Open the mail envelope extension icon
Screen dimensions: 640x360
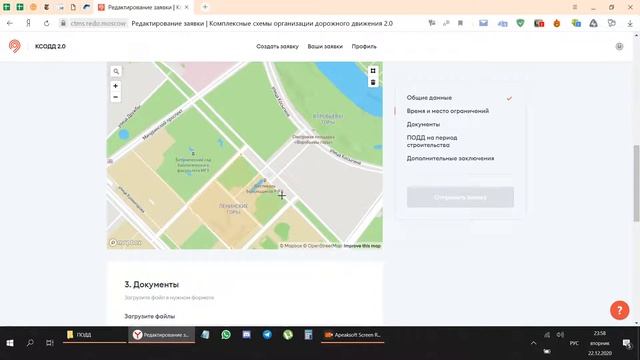(483, 23)
